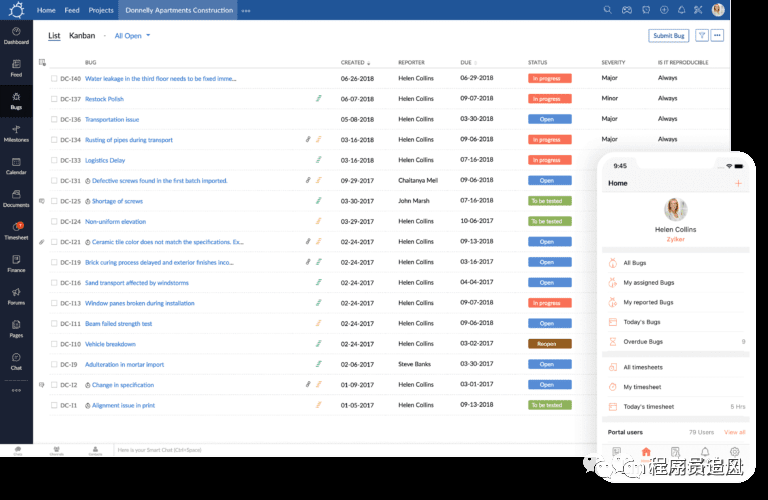Open the filter funnel icon
Screen dimensions: 768x500
702,35
